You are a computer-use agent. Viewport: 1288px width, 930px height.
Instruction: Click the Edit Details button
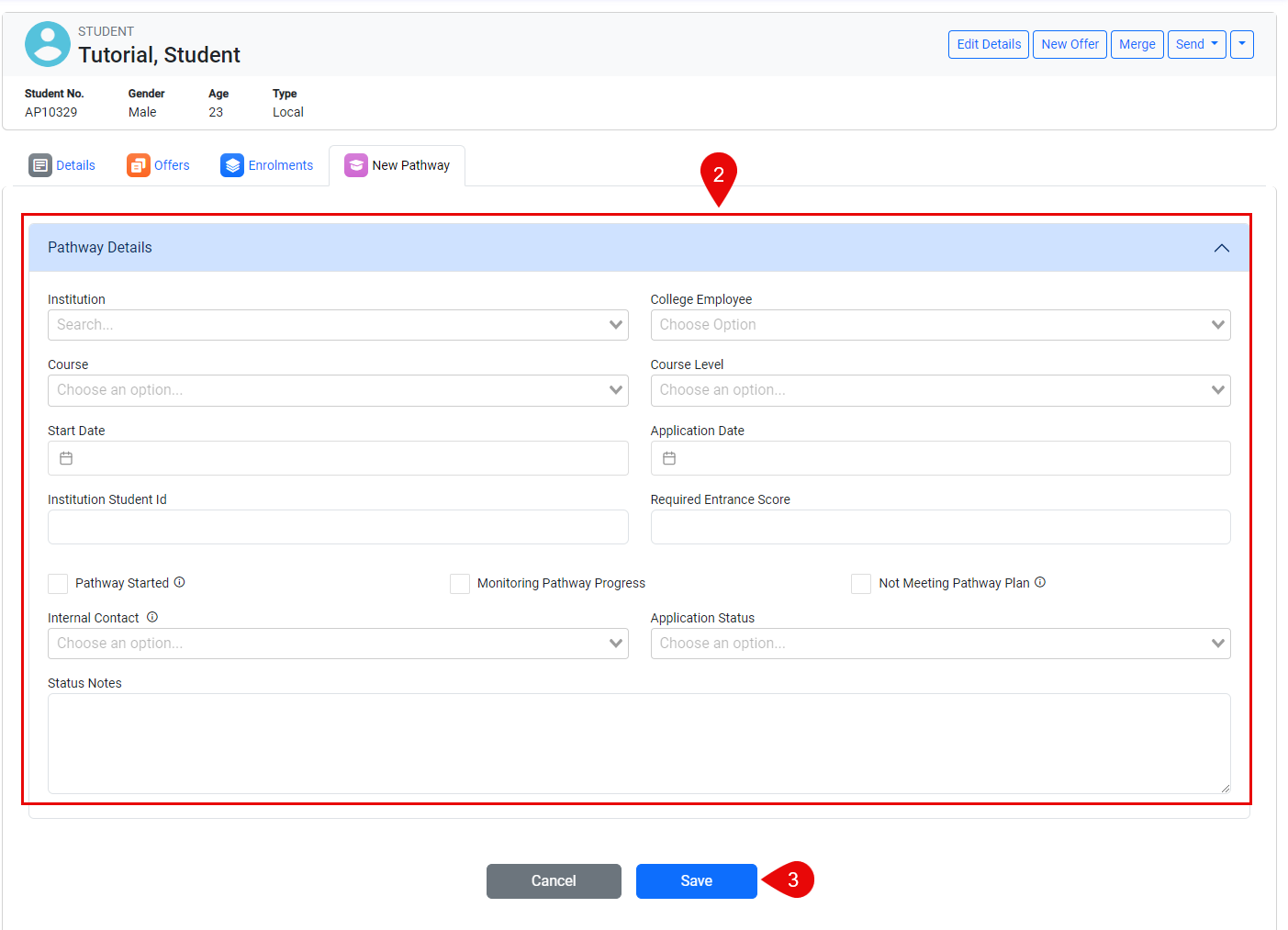pyautogui.click(x=988, y=44)
